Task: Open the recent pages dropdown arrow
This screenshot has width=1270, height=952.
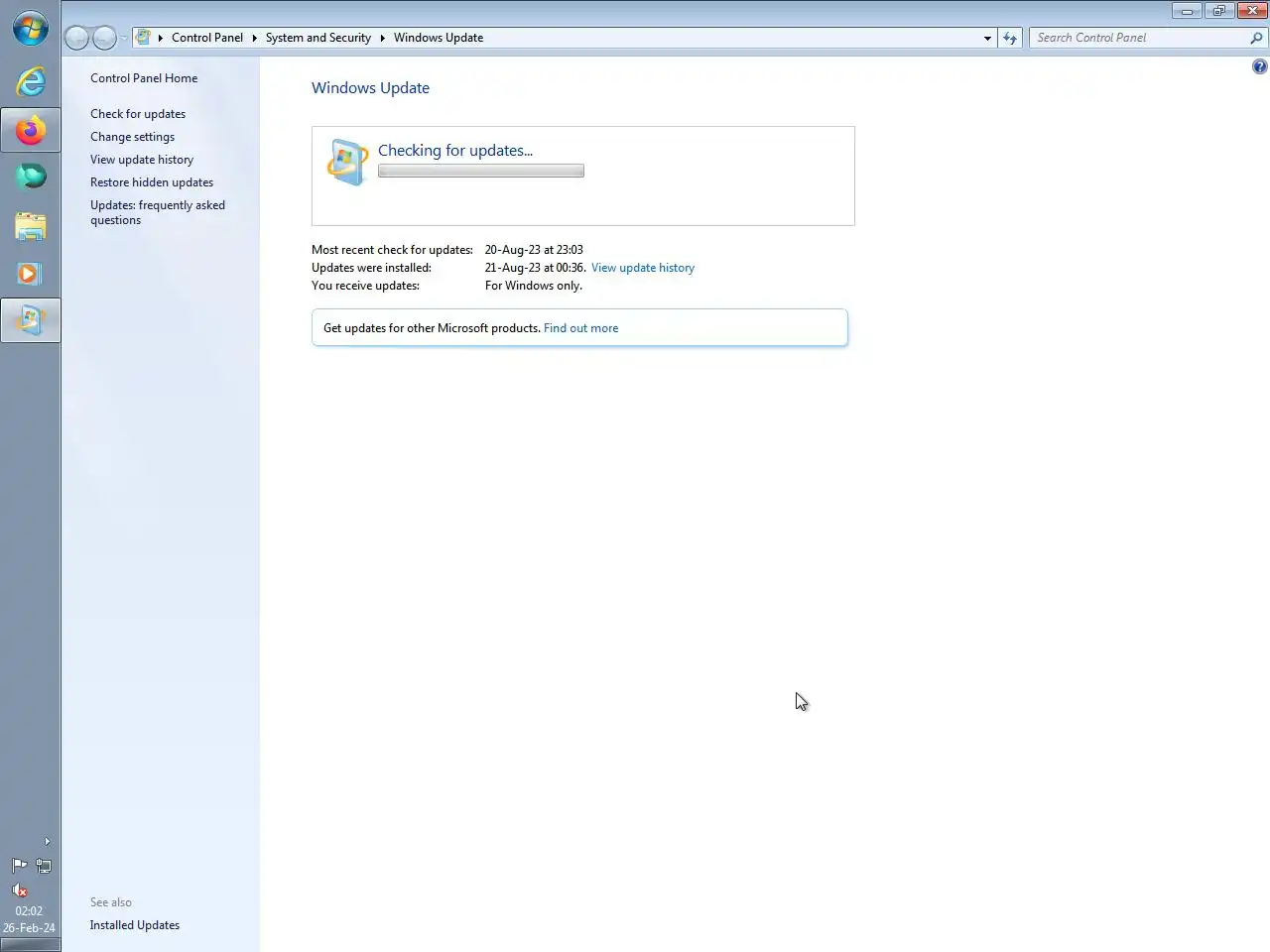Action: [124, 38]
